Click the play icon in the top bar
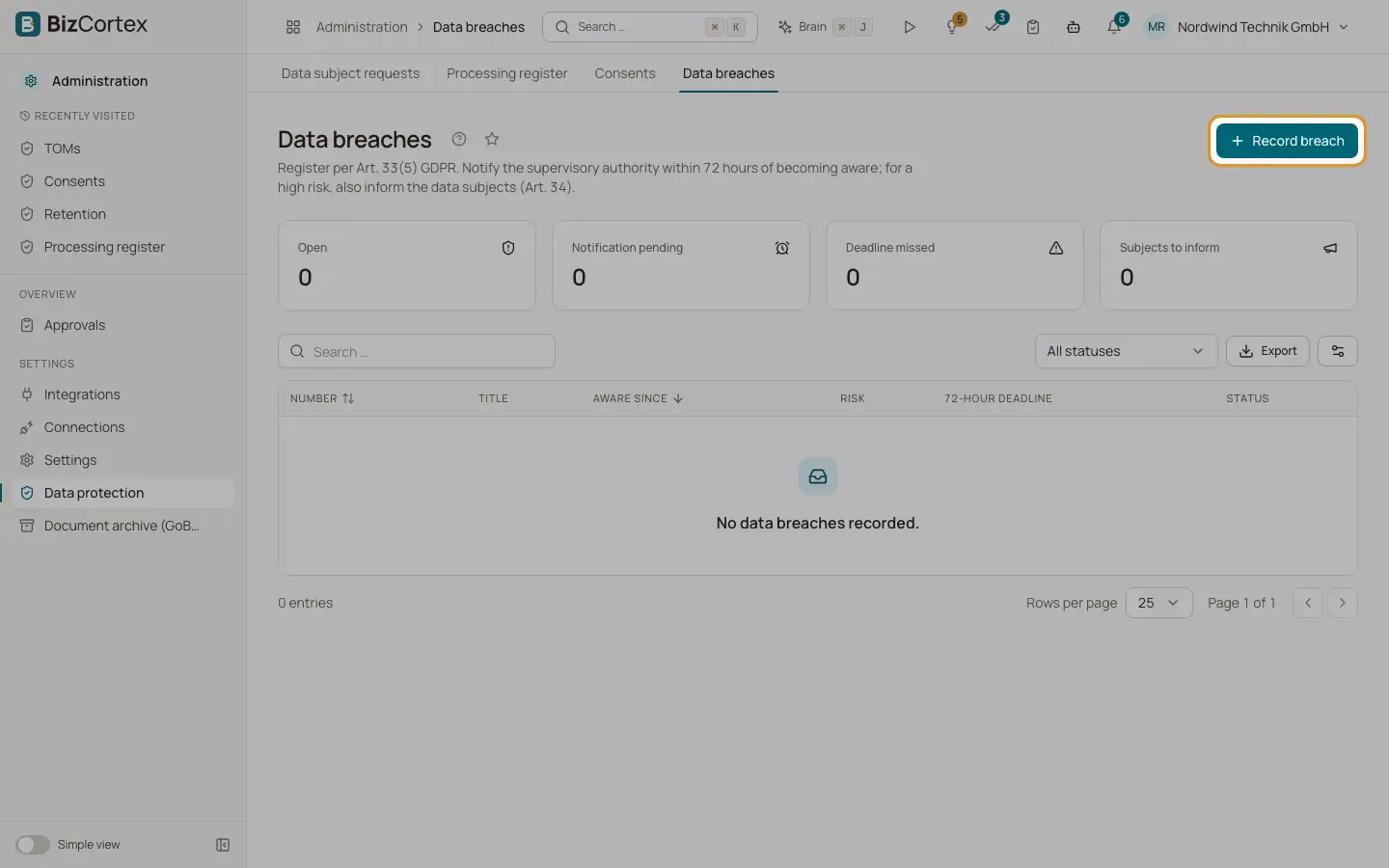The image size is (1389, 868). [909, 27]
